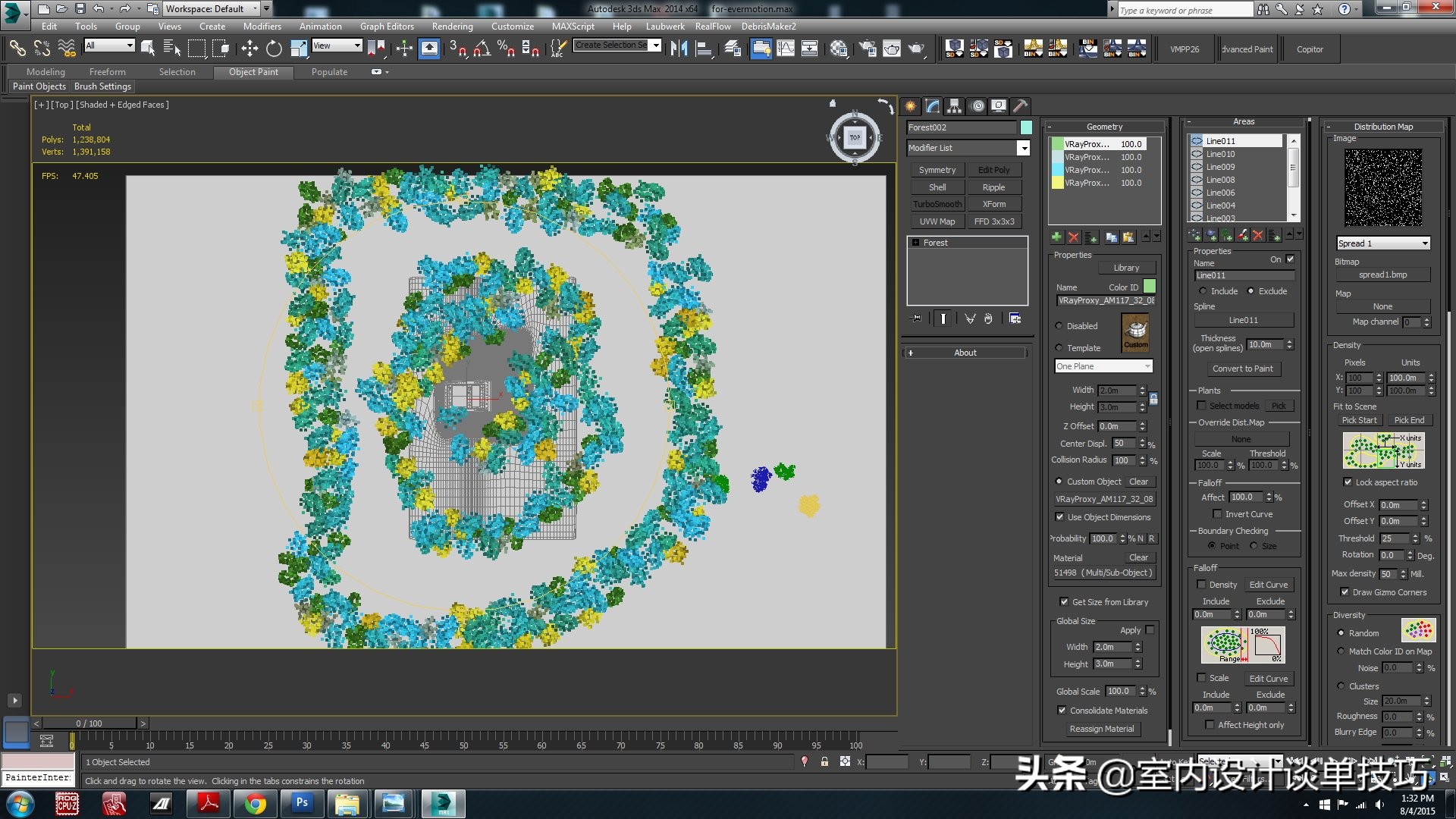Open the Utilities hammer panel tab
Screen dimensions: 1456x819
[x=1021, y=106]
